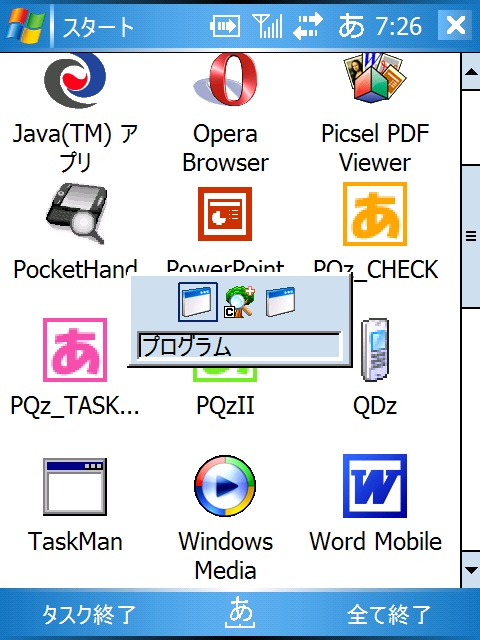The image size is (480, 640).
Task: Open the signal strength antenna icon
Action: tap(268, 26)
